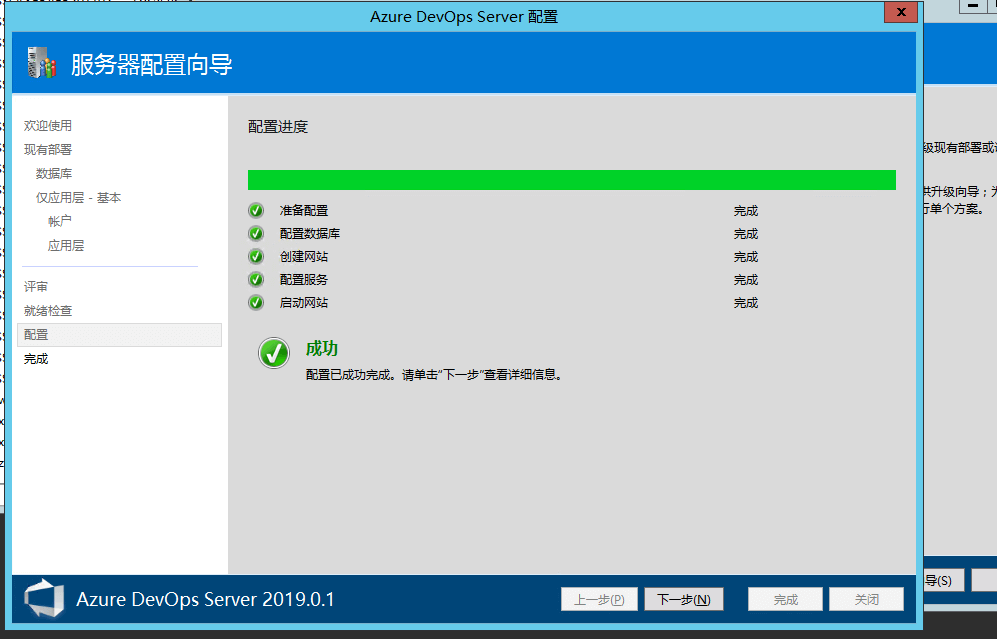The width and height of the screenshot is (997, 639).
Task: Open the 现有部署 step in sidebar
Action: [48, 150]
